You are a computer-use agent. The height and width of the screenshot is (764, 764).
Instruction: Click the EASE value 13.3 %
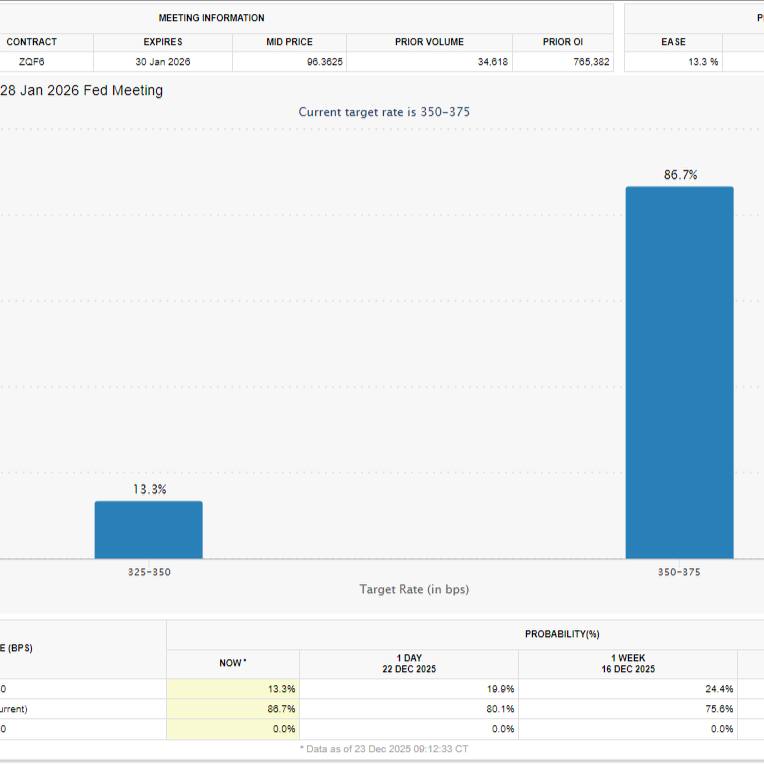click(x=703, y=62)
